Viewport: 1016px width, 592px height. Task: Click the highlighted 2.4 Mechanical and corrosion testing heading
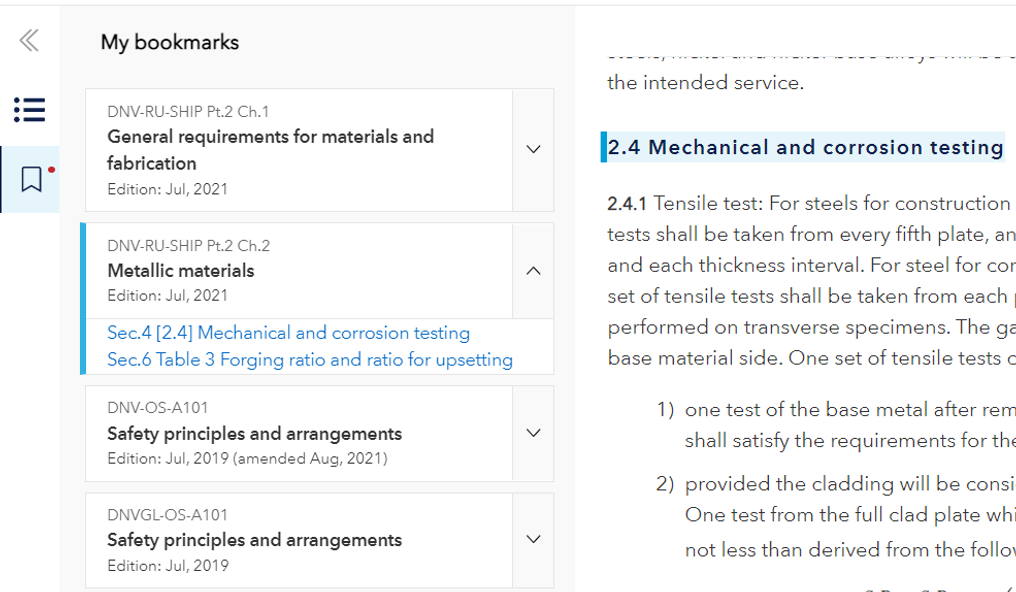[x=806, y=147]
